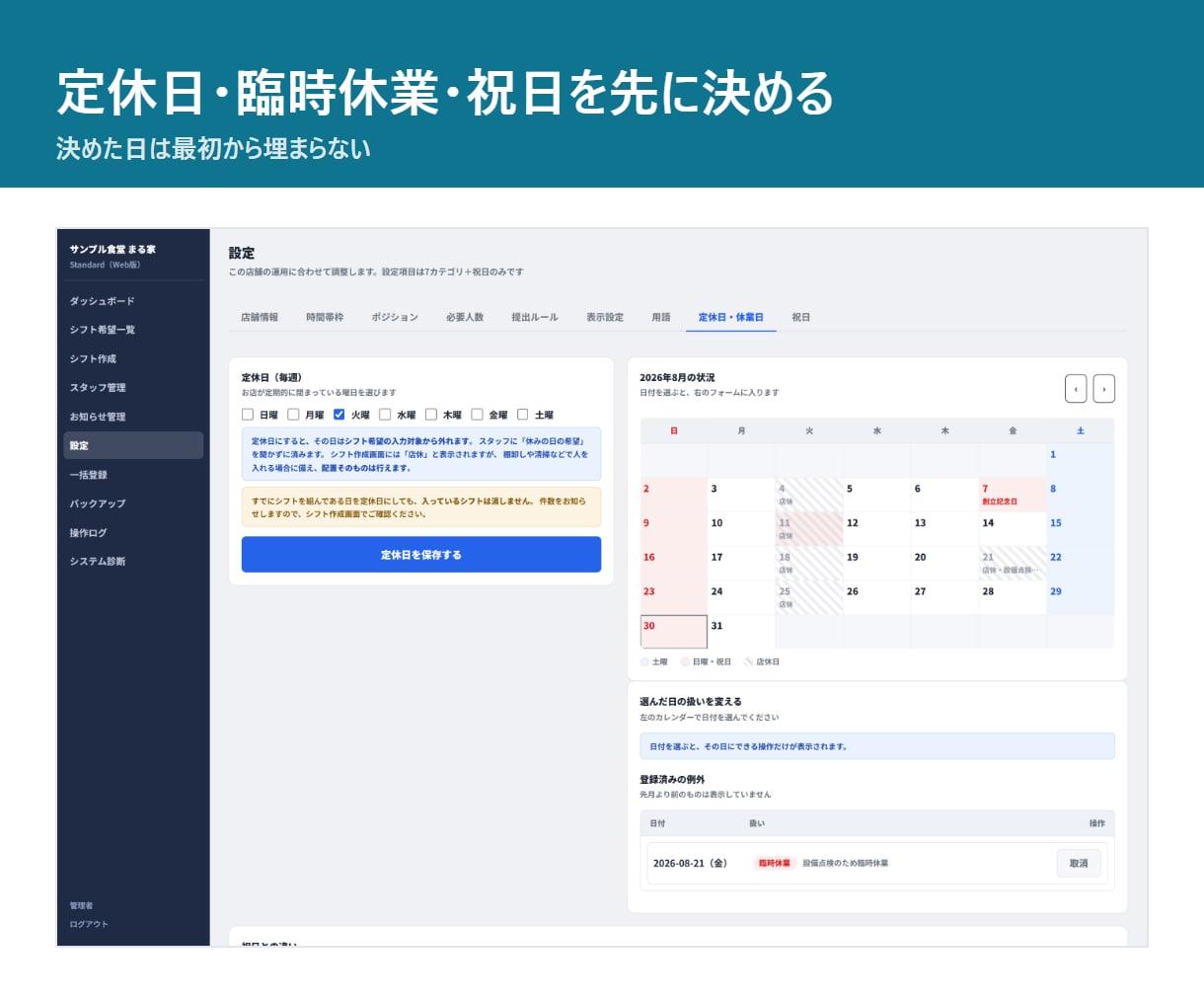Open システム診断 in the sidebar

coord(133,562)
